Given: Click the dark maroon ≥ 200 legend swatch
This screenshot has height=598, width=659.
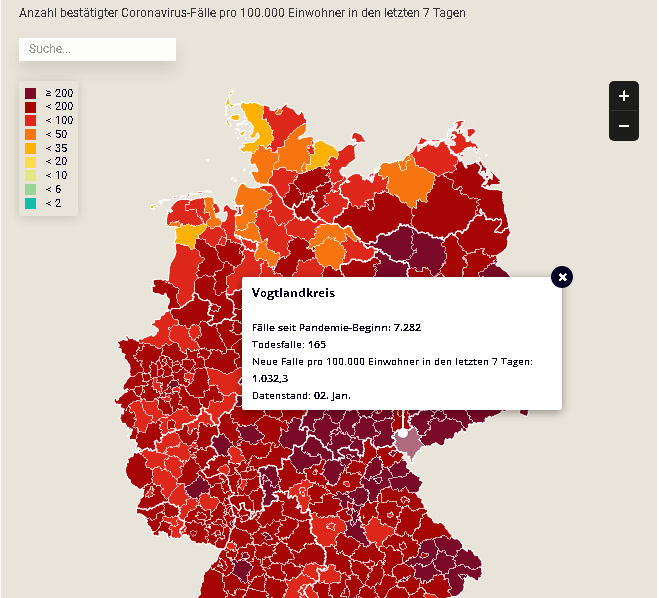Looking at the screenshot, I should (31, 93).
